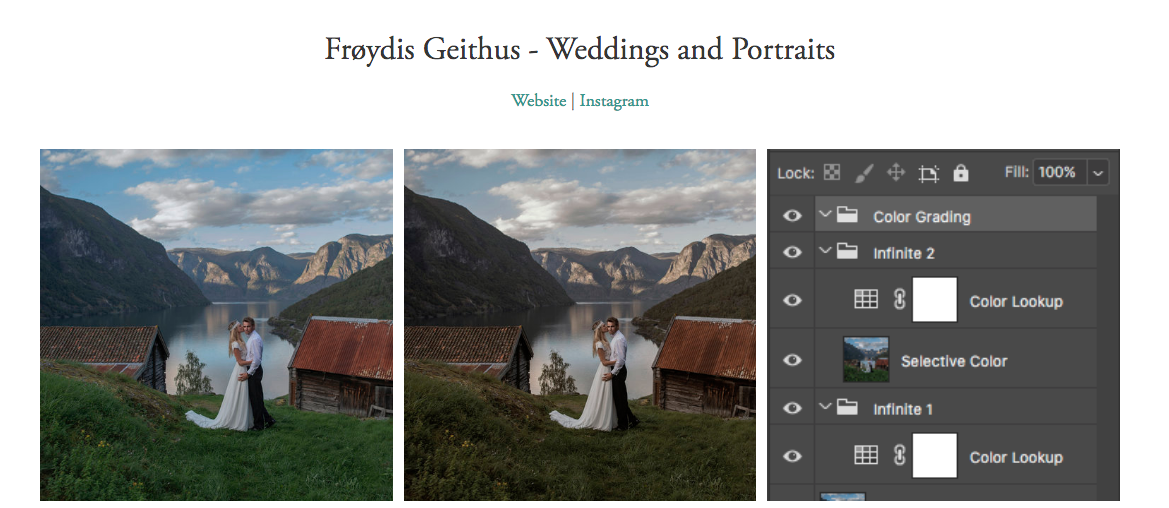Hide the Color Grading group
The height and width of the screenshot is (508, 1169).
tap(792, 216)
